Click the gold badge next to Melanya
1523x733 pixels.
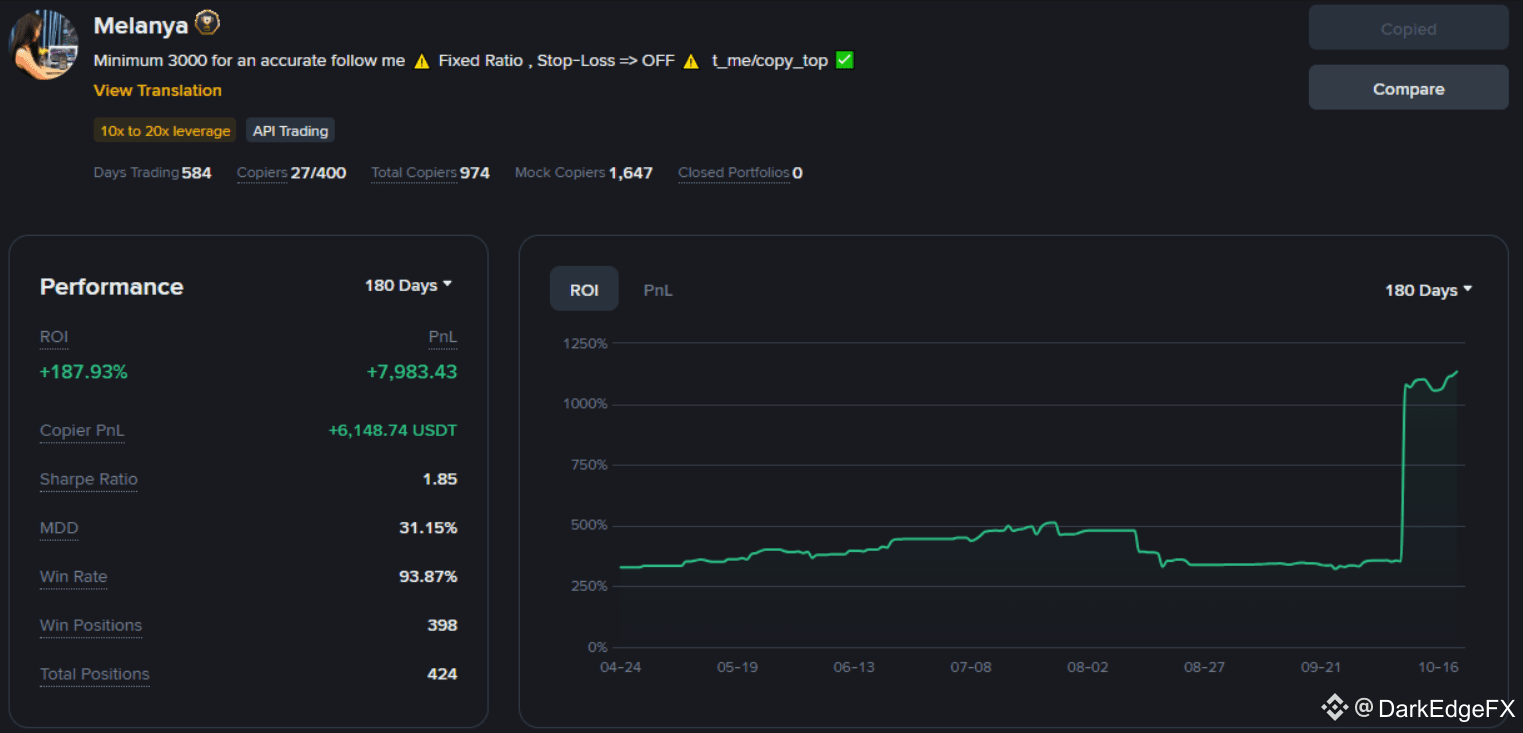click(207, 23)
